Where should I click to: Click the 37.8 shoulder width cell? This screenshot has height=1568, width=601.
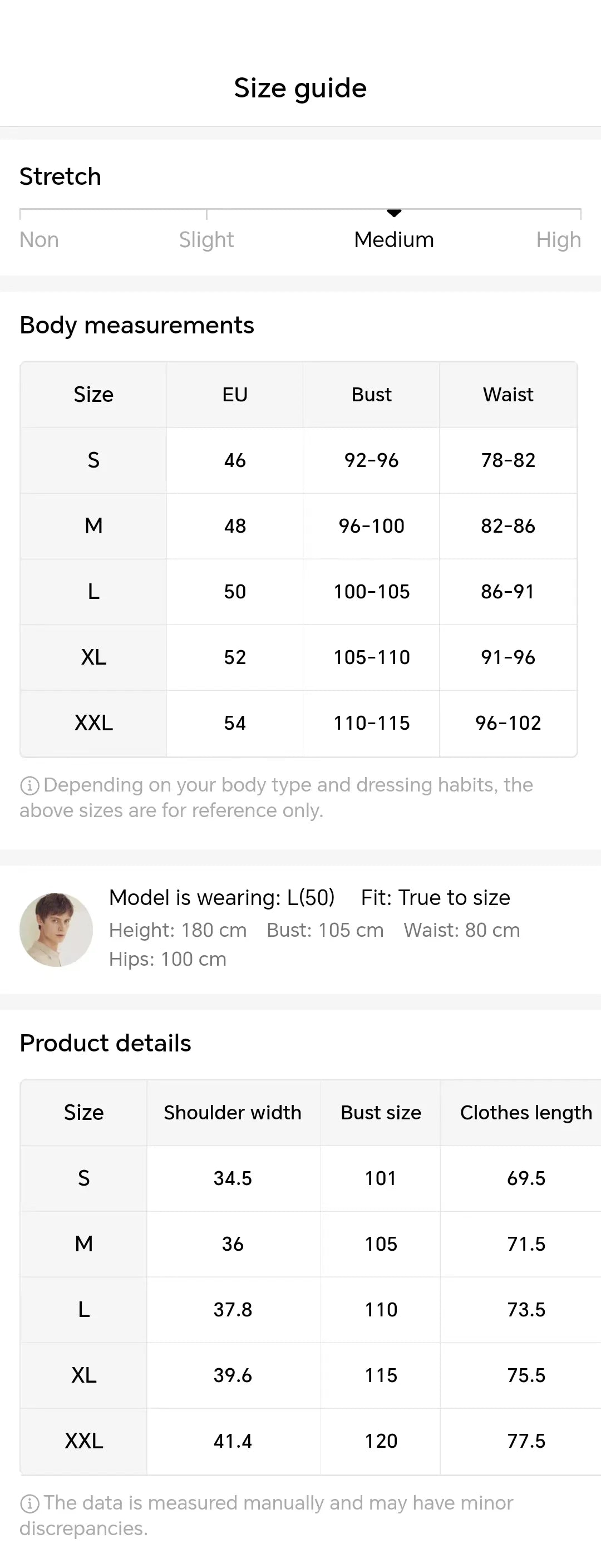(233, 1310)
